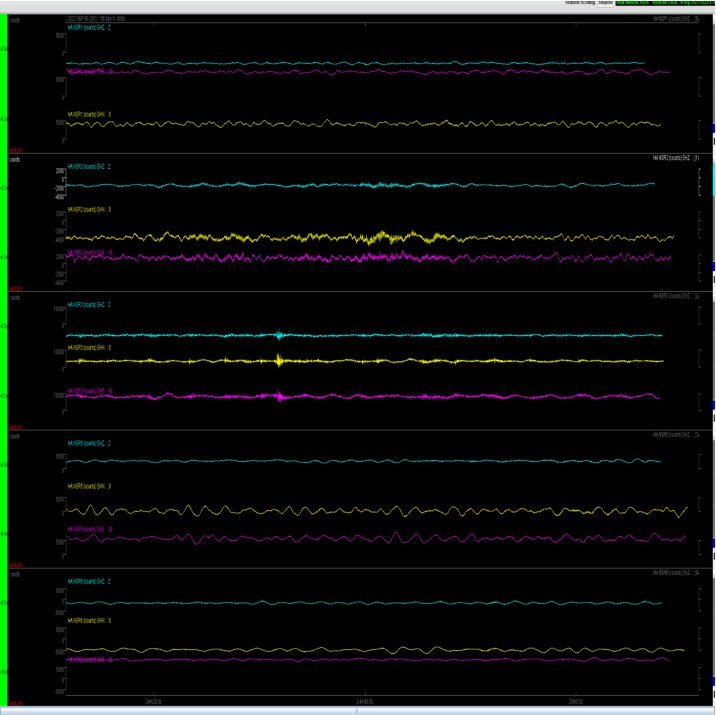716x715 pixels.
Task: Click the blue marker at right edge of HANSR5 panel
Action: coord(714,543)
